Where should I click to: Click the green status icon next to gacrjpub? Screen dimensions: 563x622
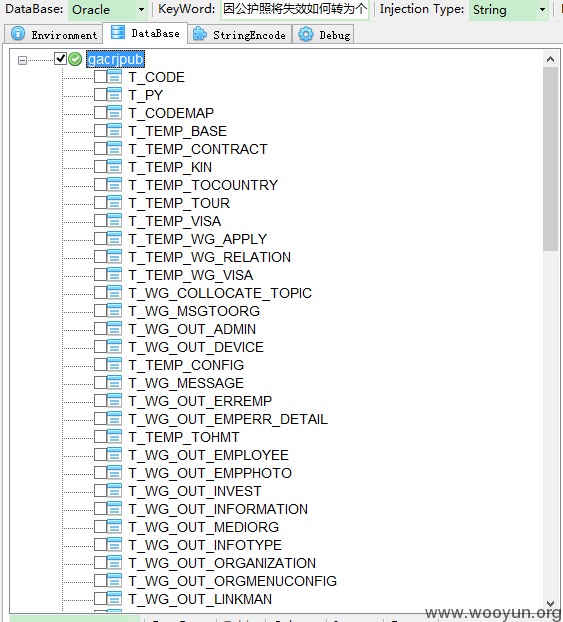pos(75,59)
